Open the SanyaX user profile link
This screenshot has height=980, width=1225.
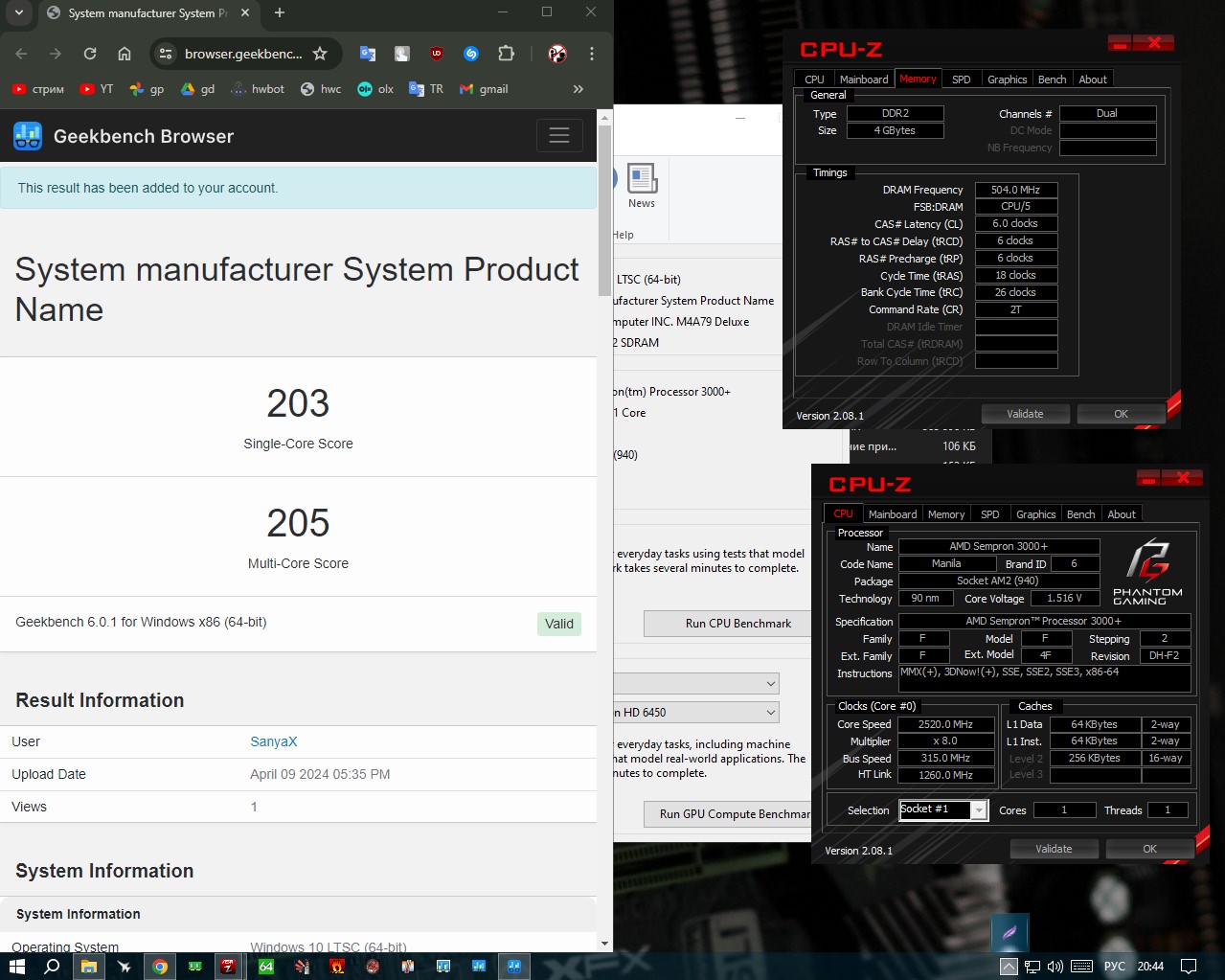tap(274, 741)
